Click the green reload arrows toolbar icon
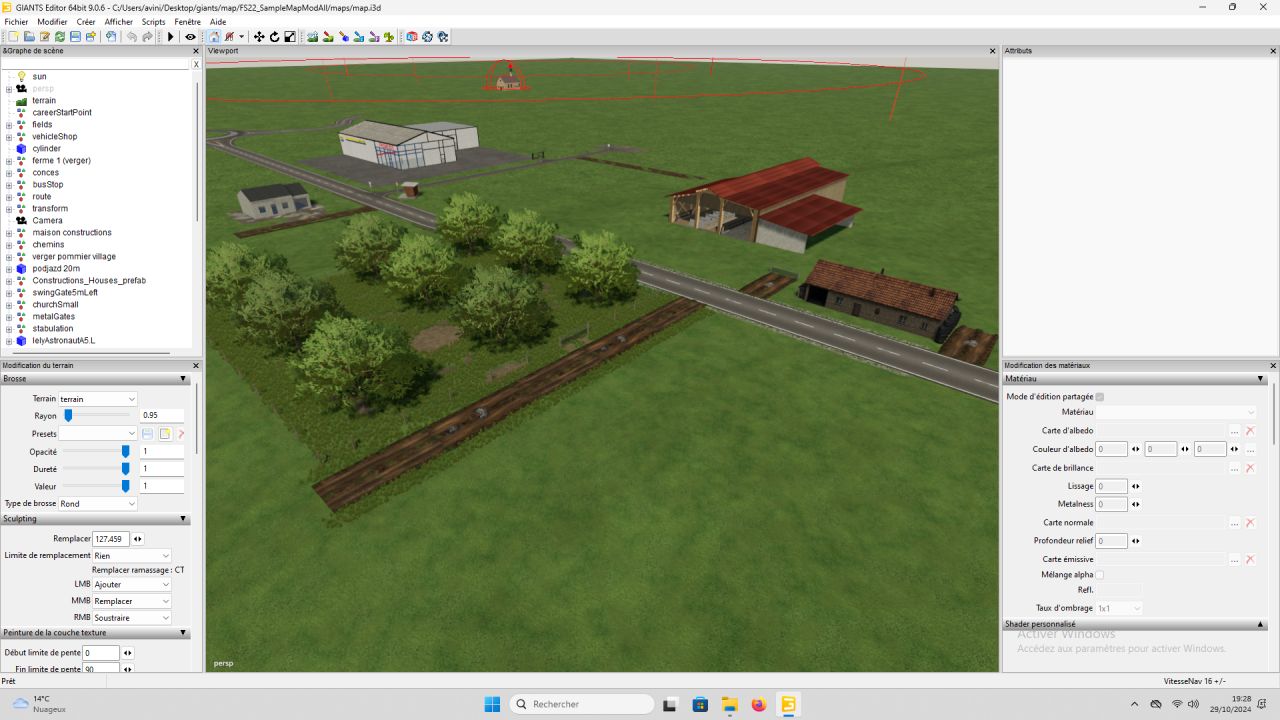 tap(60, 37)
